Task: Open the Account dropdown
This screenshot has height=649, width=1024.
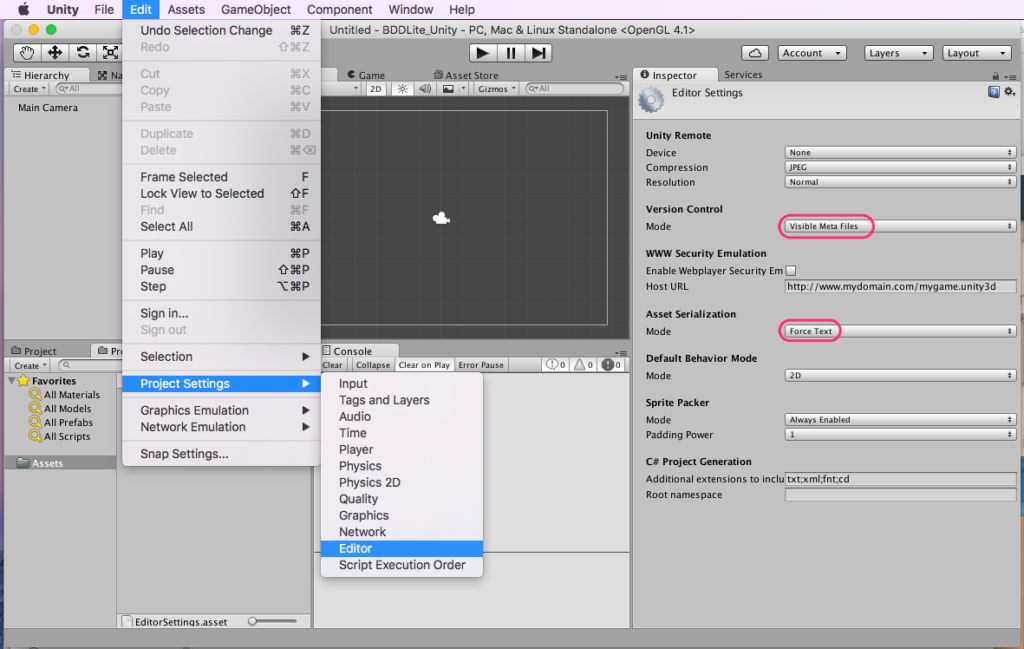Action: [x=812, y=53]
